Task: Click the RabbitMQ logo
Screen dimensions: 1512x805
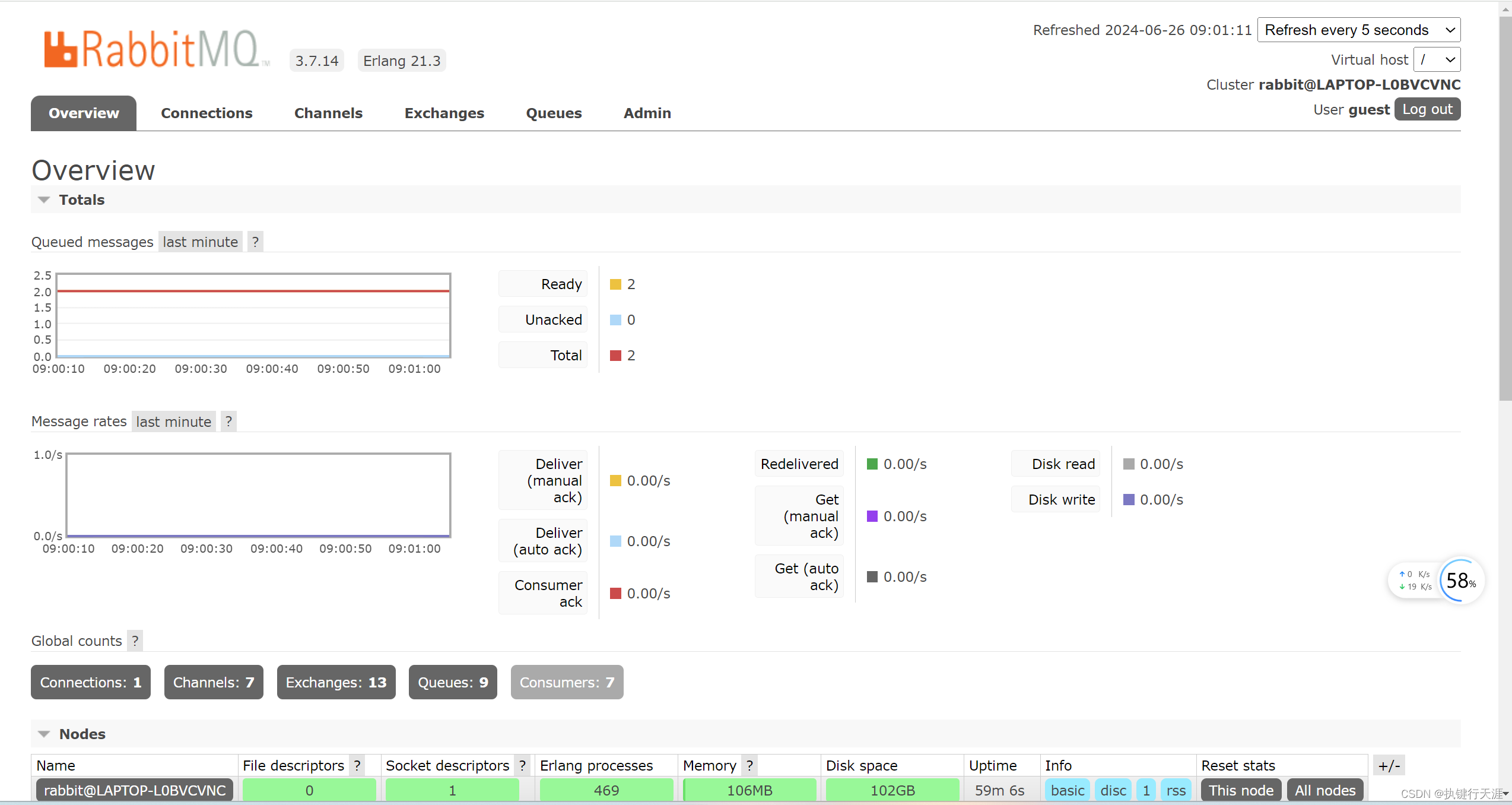Action: 157,49
